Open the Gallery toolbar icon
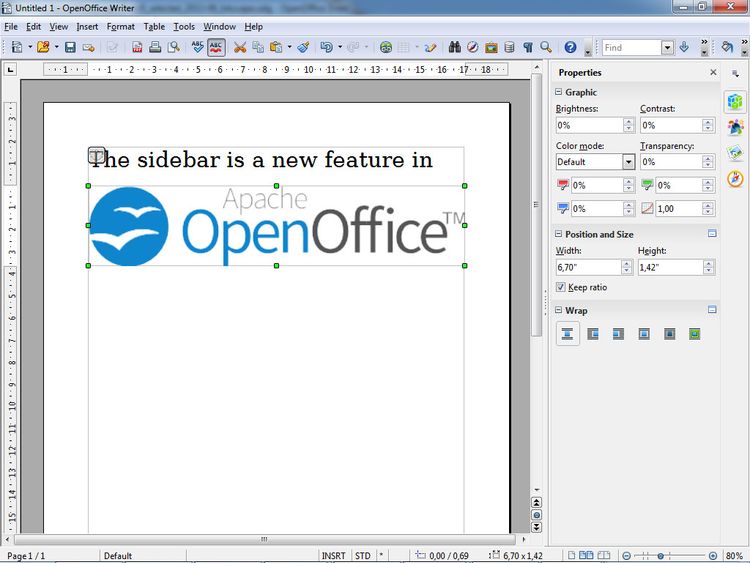 point(491,47)
